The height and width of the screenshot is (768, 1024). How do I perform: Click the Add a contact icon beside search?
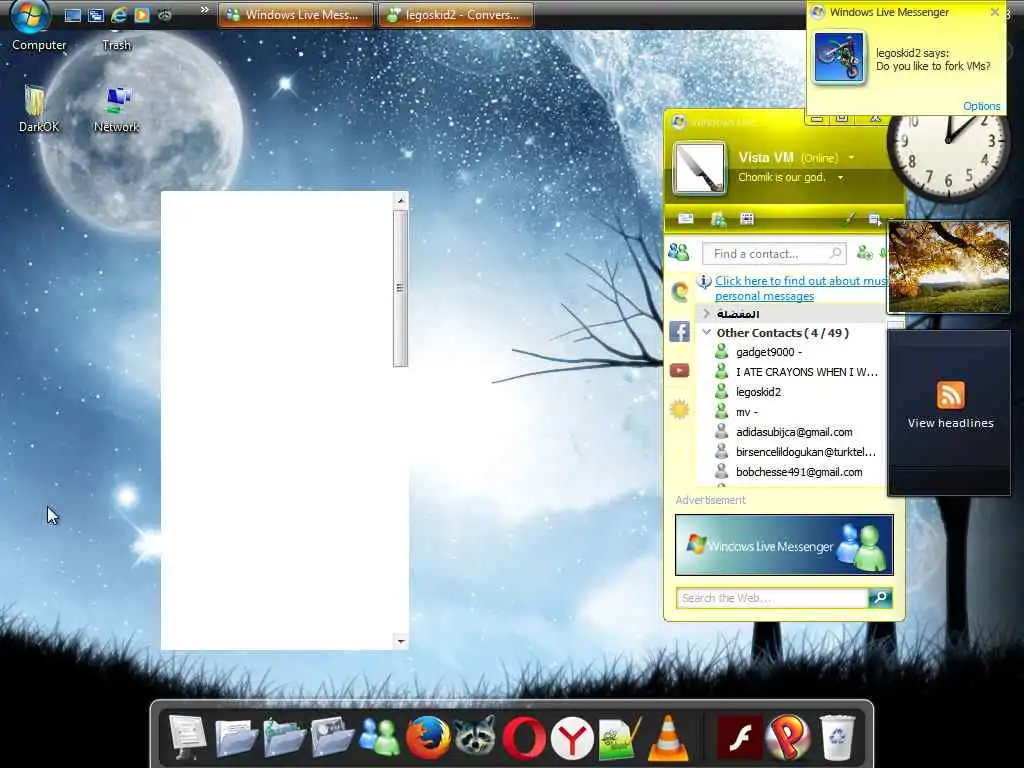point(864,253)
